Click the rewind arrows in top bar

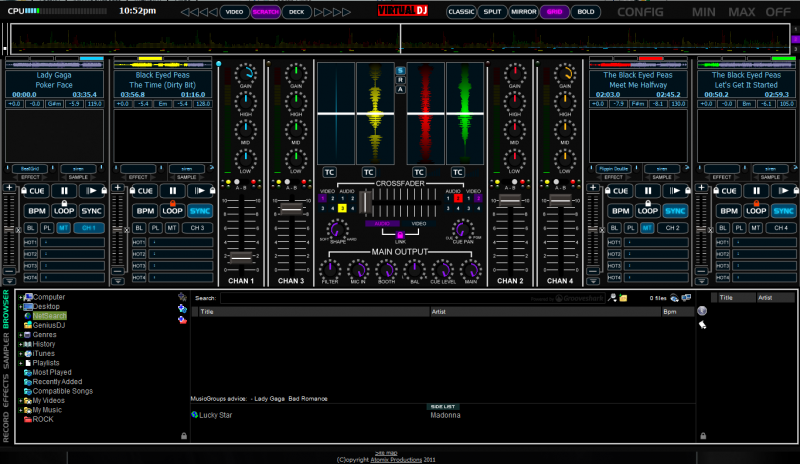coord(199,12)
